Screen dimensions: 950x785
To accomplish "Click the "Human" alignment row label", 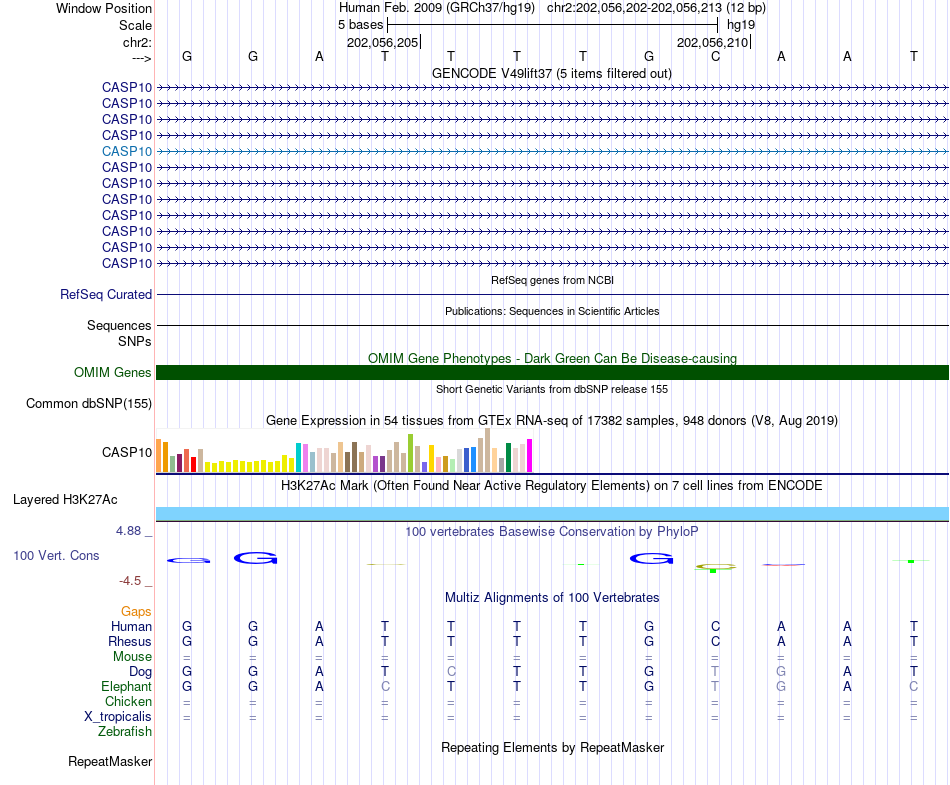I will pos(131,626).
